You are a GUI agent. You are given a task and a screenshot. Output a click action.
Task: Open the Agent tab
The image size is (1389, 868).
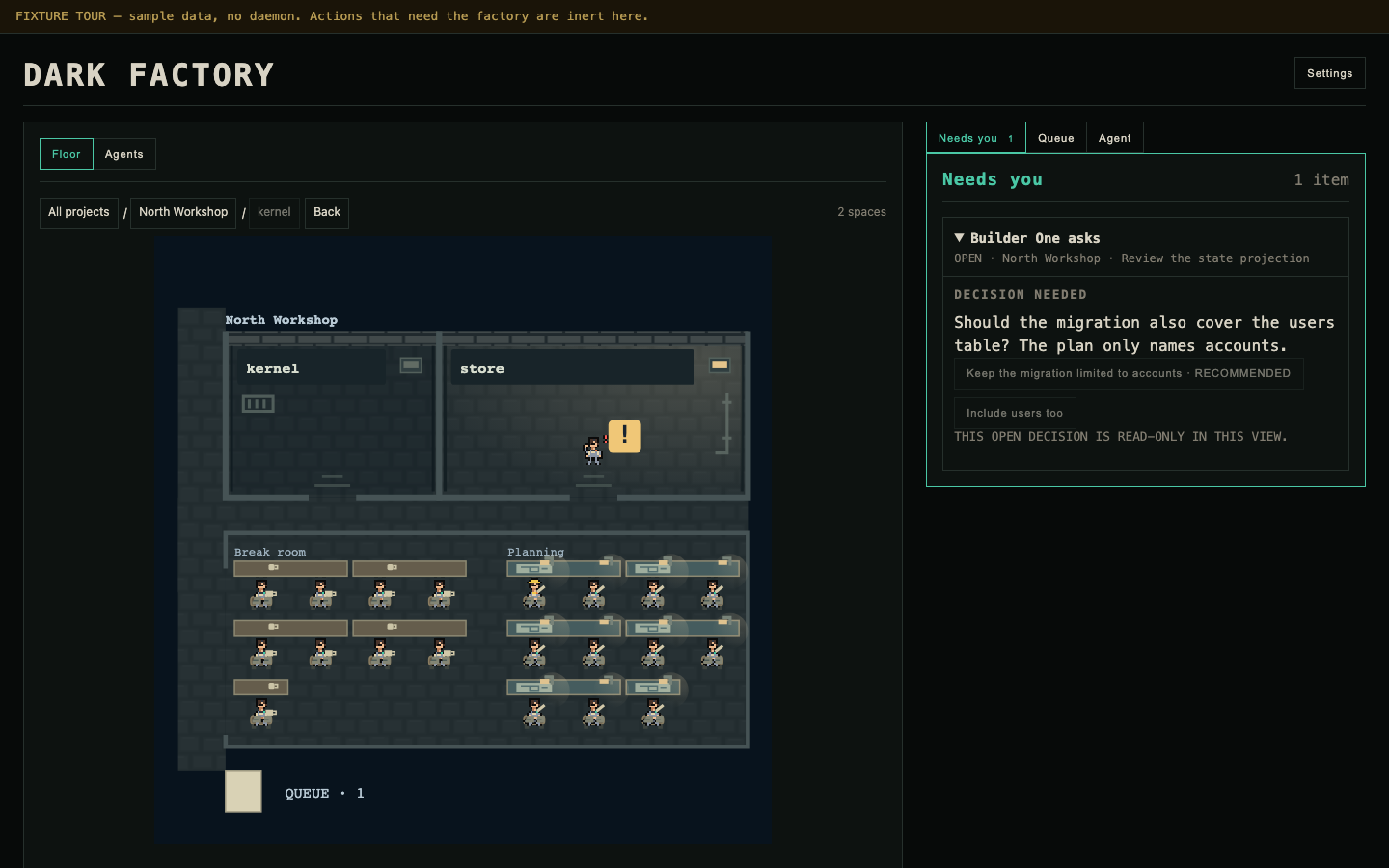click(x=1115, y=138)
